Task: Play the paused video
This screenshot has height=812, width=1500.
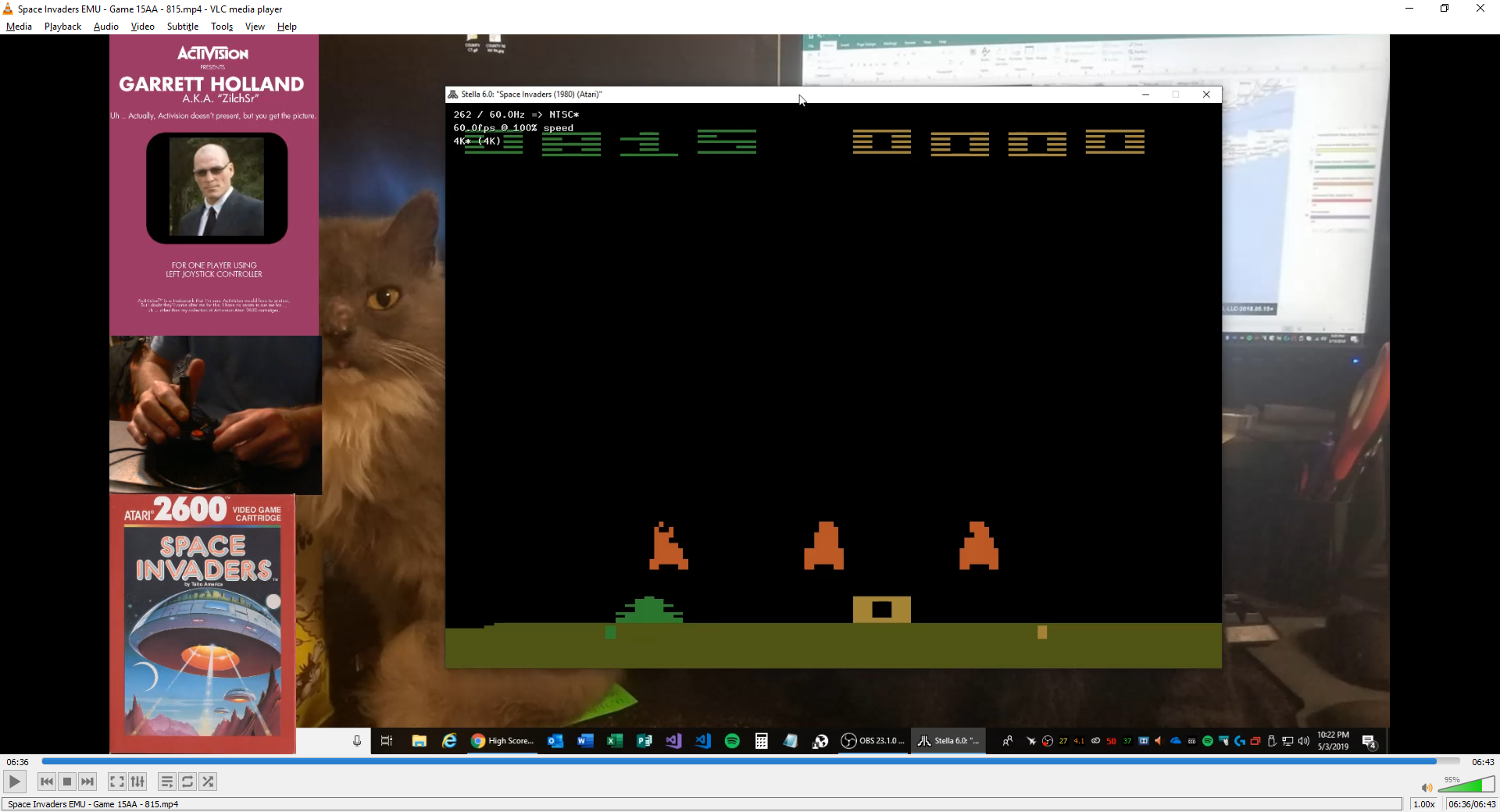Action: tap(14, 782)
